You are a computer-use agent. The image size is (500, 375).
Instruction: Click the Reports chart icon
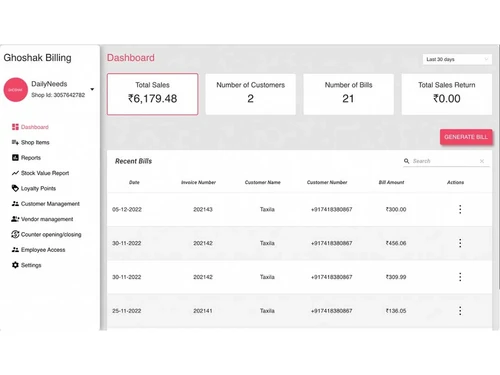coord(15,158)
